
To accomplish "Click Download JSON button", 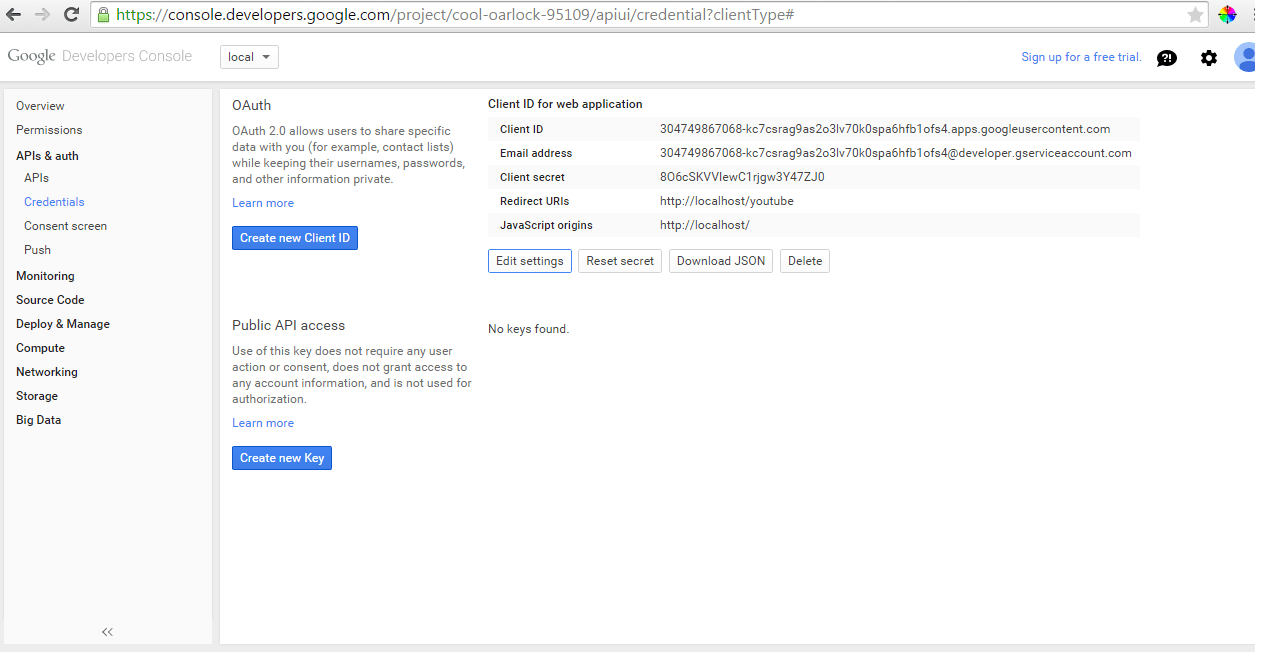I will pyautogui.click(x=721, y=261).
